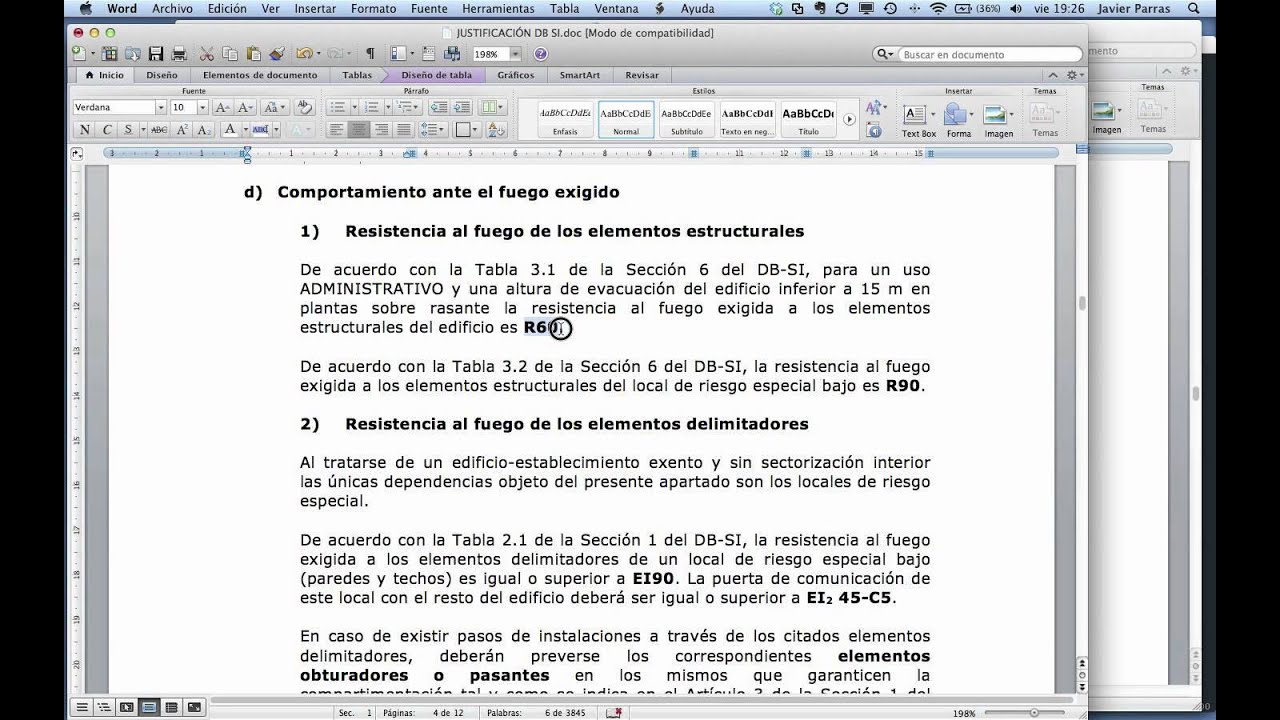The width and height of the screenshot is (1280, 720).
Task: Click the Páginas 4 de 12 status indicator
Action: pyautogui.click(x=427, y=712)
